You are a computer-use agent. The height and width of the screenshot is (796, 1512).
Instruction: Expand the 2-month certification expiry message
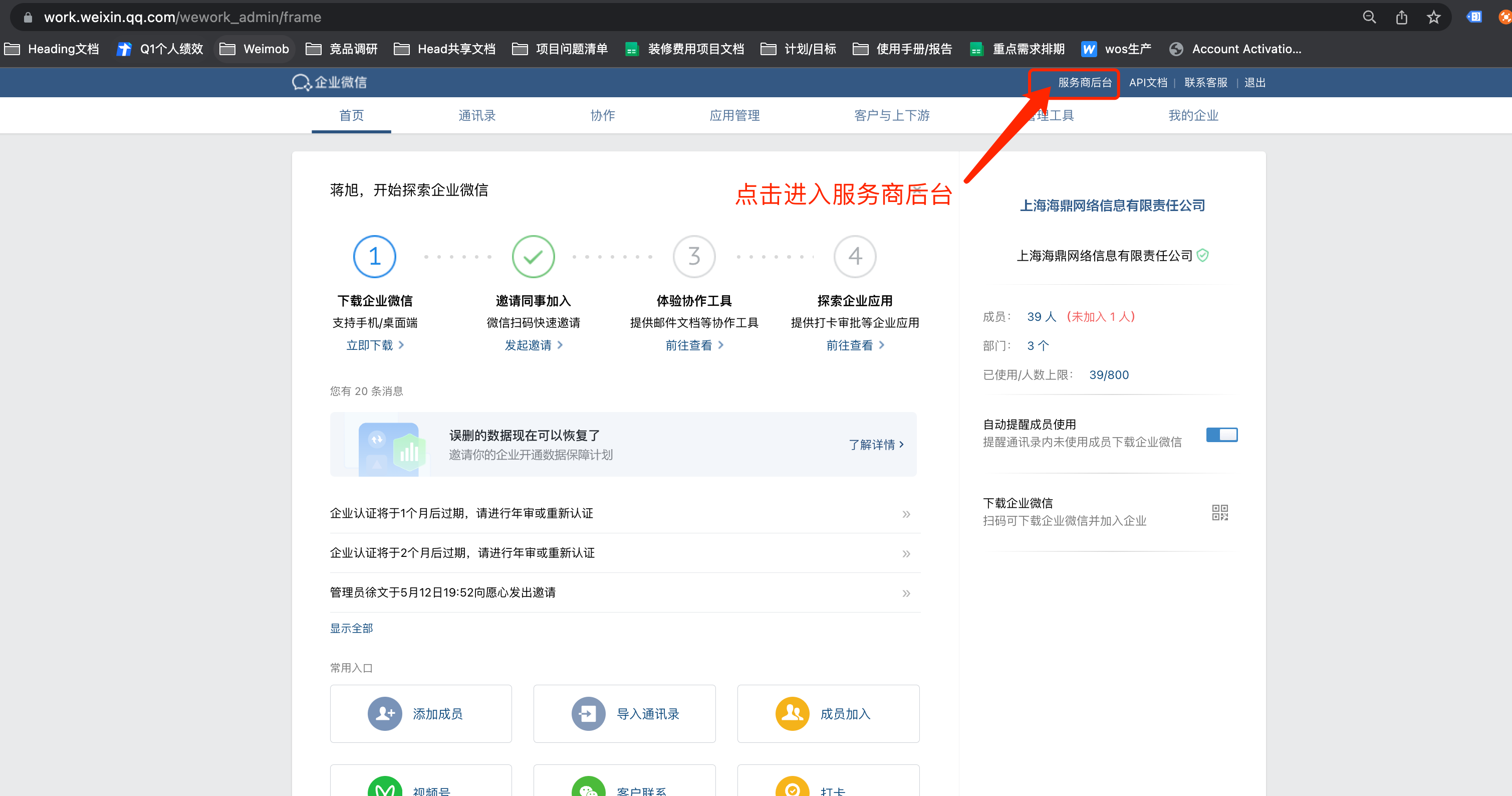pyautogui.click(x=906, y=553)
